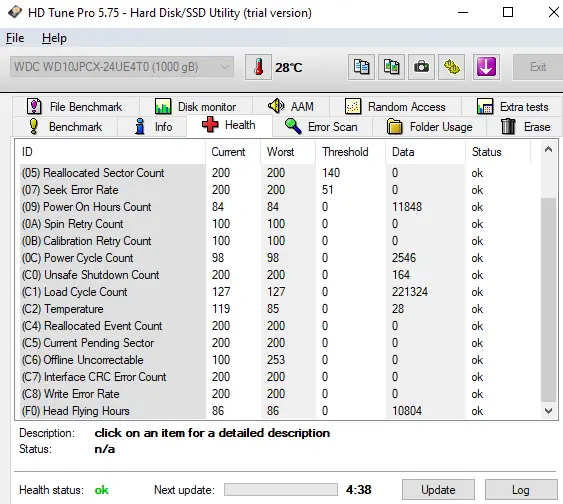Click scroll up arrow in attribute list

tap(548, 150)
